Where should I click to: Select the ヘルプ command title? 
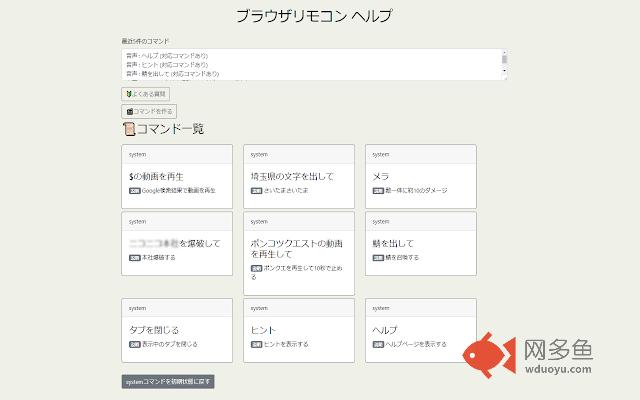384,330
